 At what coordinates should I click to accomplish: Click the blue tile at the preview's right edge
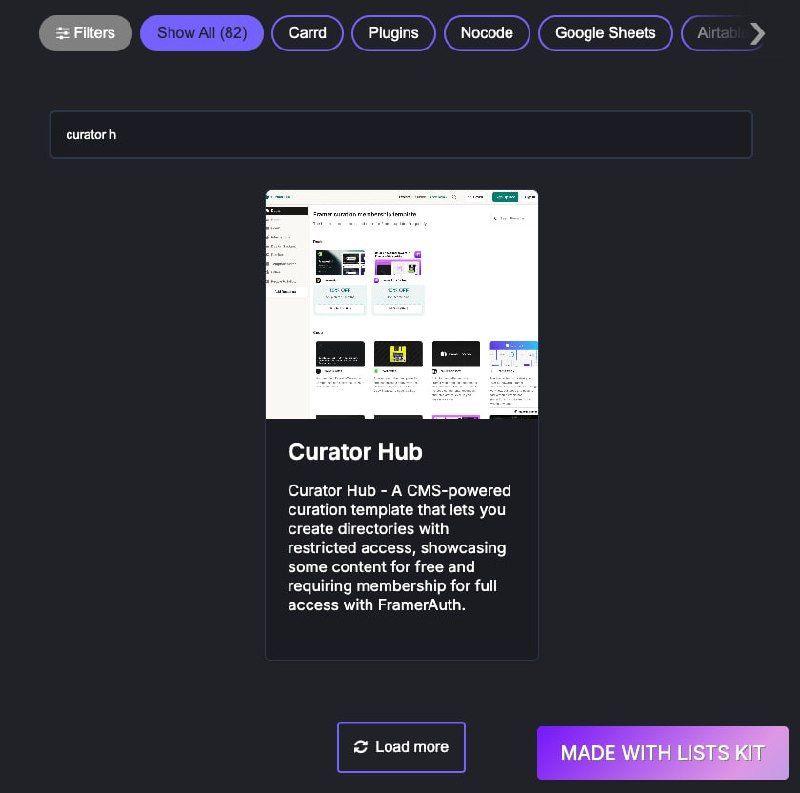pos(513,354)
